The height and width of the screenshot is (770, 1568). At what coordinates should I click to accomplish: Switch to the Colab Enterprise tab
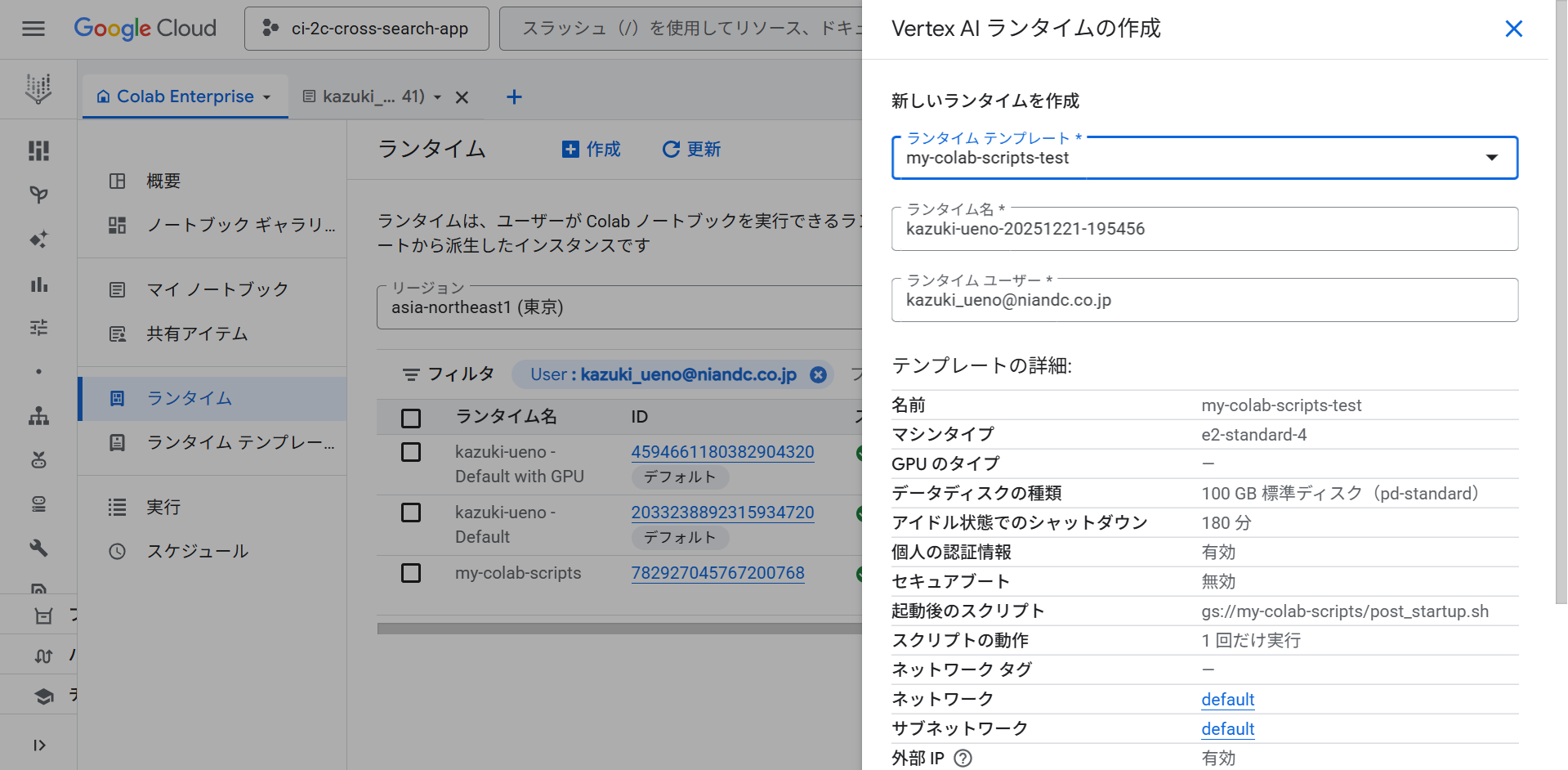[x=185, y=96]
